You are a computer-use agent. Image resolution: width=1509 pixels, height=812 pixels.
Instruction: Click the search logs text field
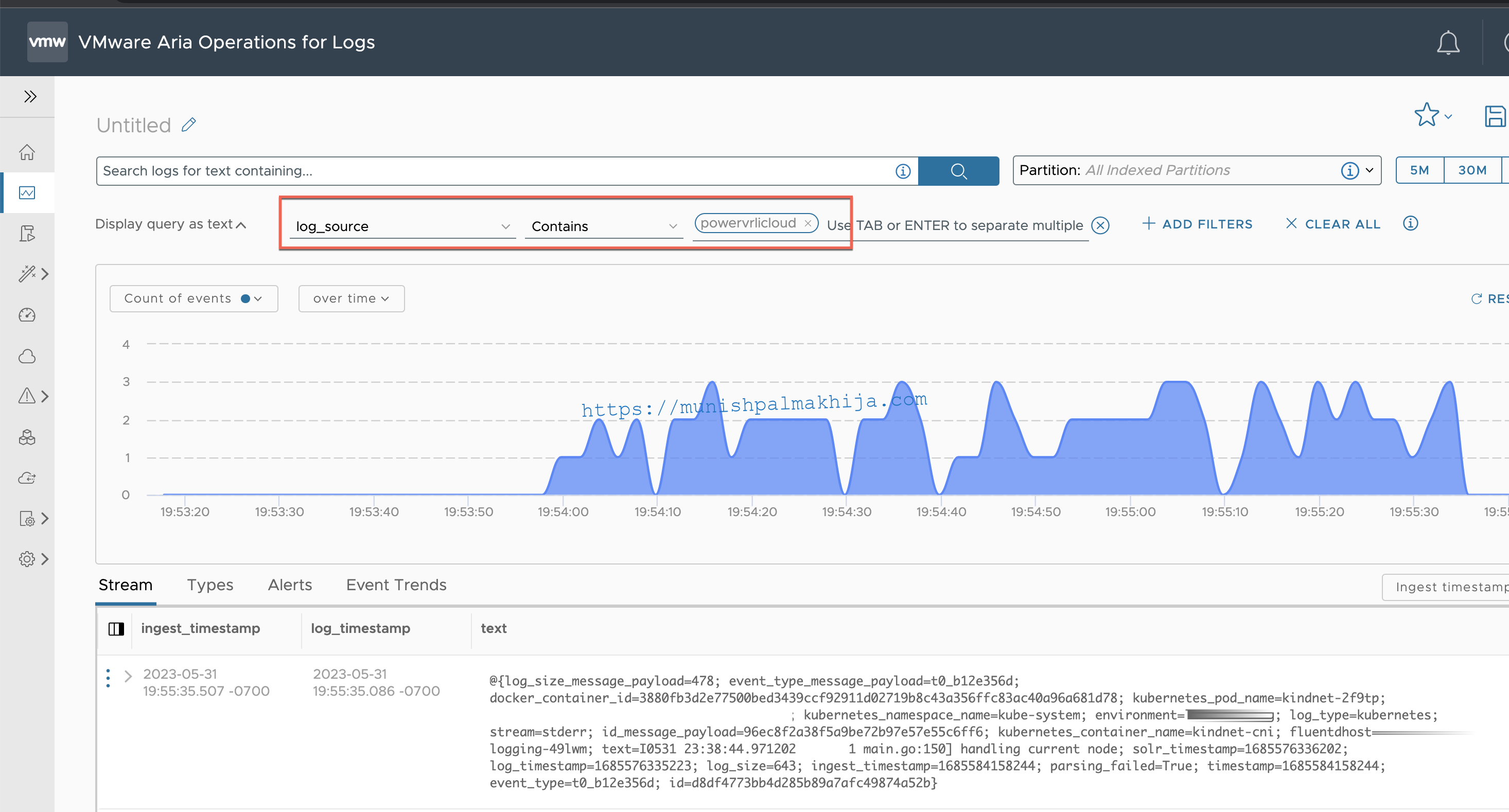(x=495, y=170)
